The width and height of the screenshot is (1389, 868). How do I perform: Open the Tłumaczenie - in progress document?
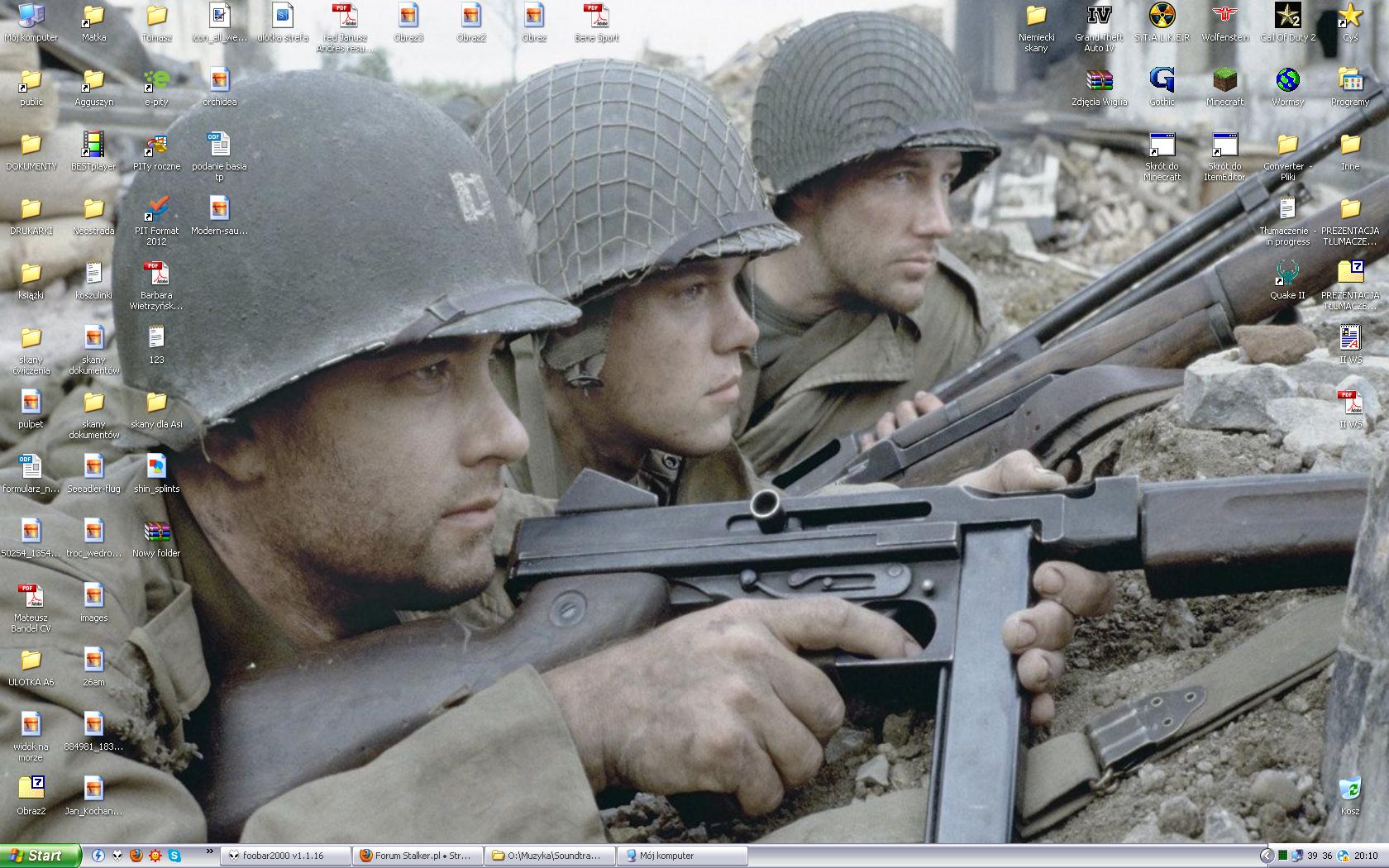coord(1287,221)
